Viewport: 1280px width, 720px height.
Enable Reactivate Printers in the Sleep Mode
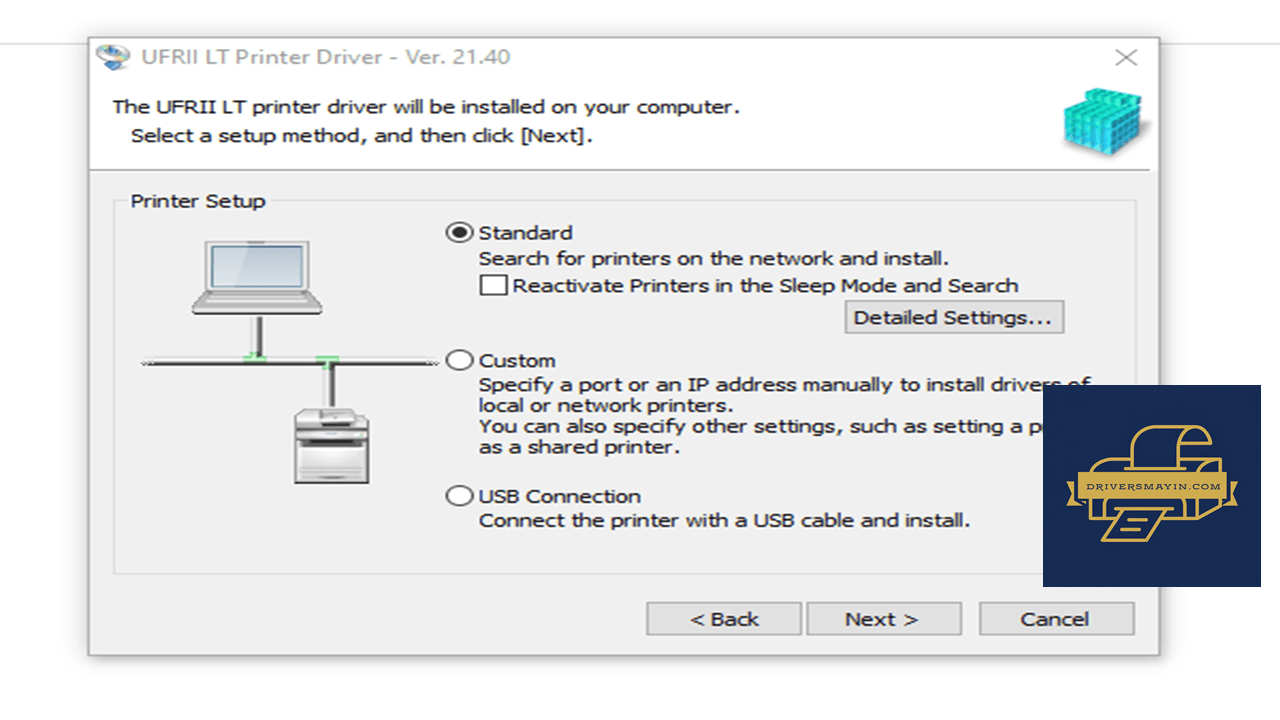point(493,286)
